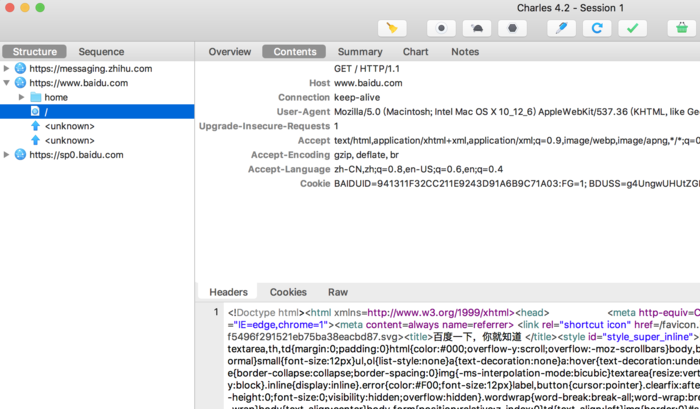Switch to the Structure view
Screen dimensions: 700x409
(x=34, y=51)
